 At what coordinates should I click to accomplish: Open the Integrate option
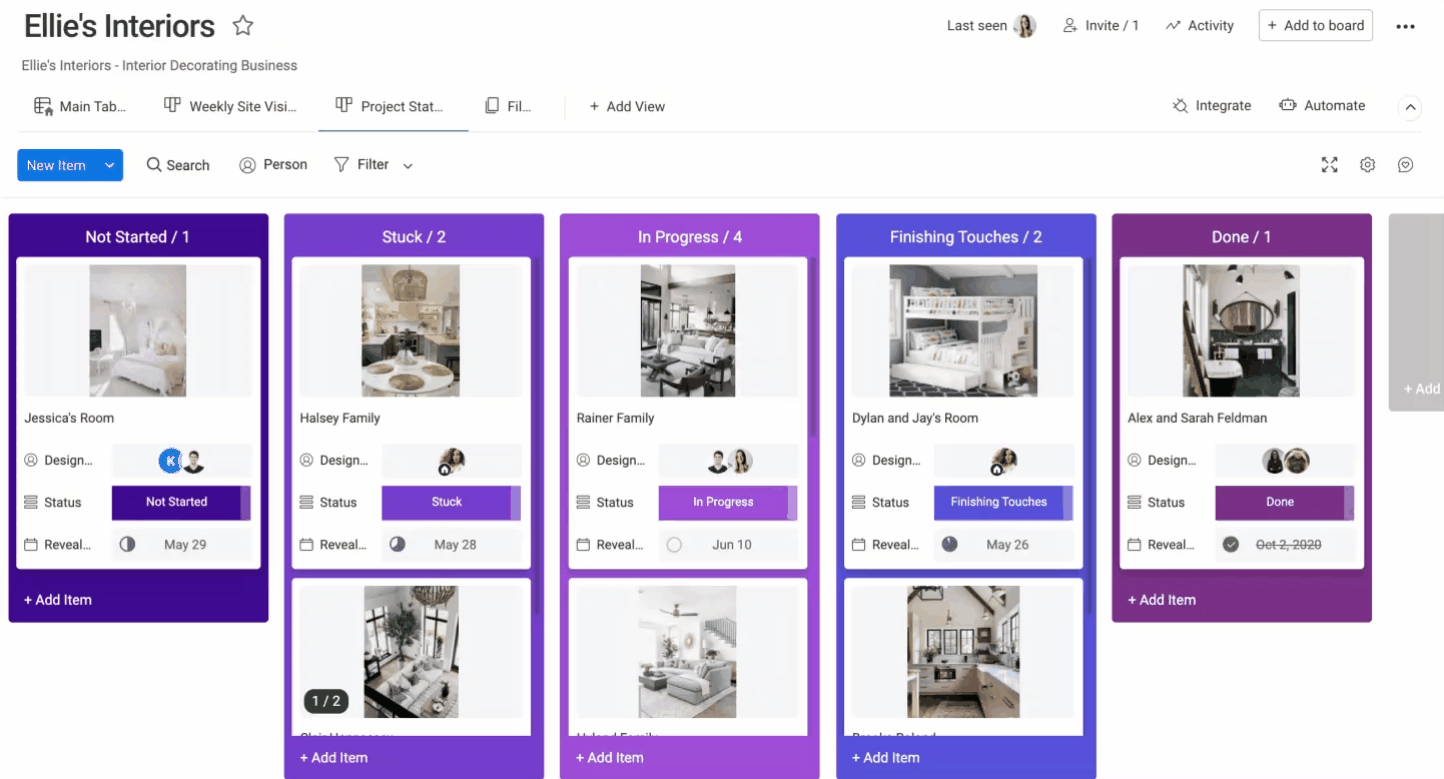click(1212, 105)
